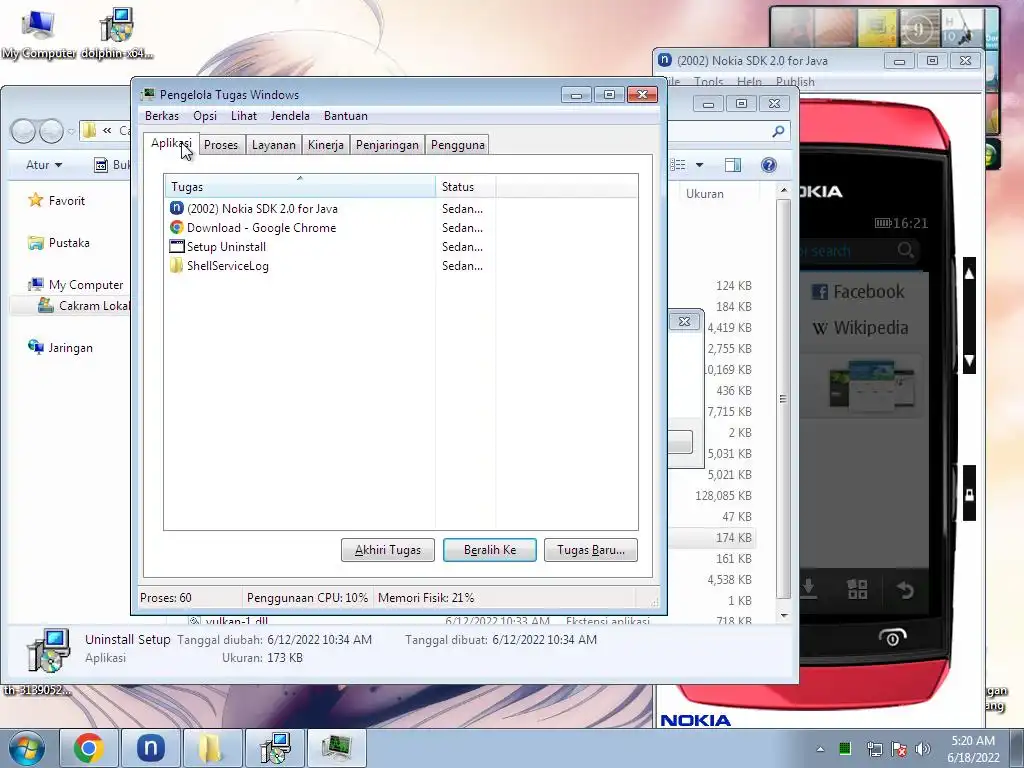Click the Explorer scrollbar up arrow

784,190
